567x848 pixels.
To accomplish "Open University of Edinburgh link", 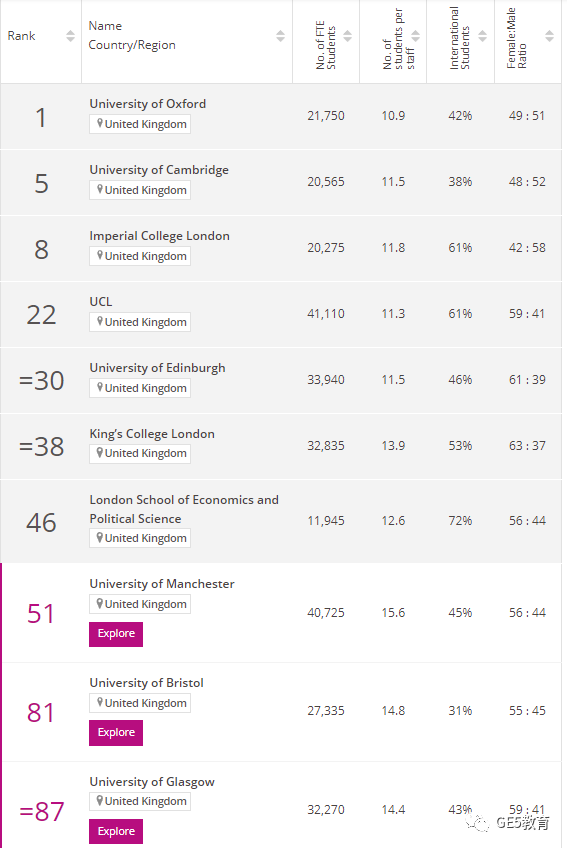I will [x=157, y=368].
